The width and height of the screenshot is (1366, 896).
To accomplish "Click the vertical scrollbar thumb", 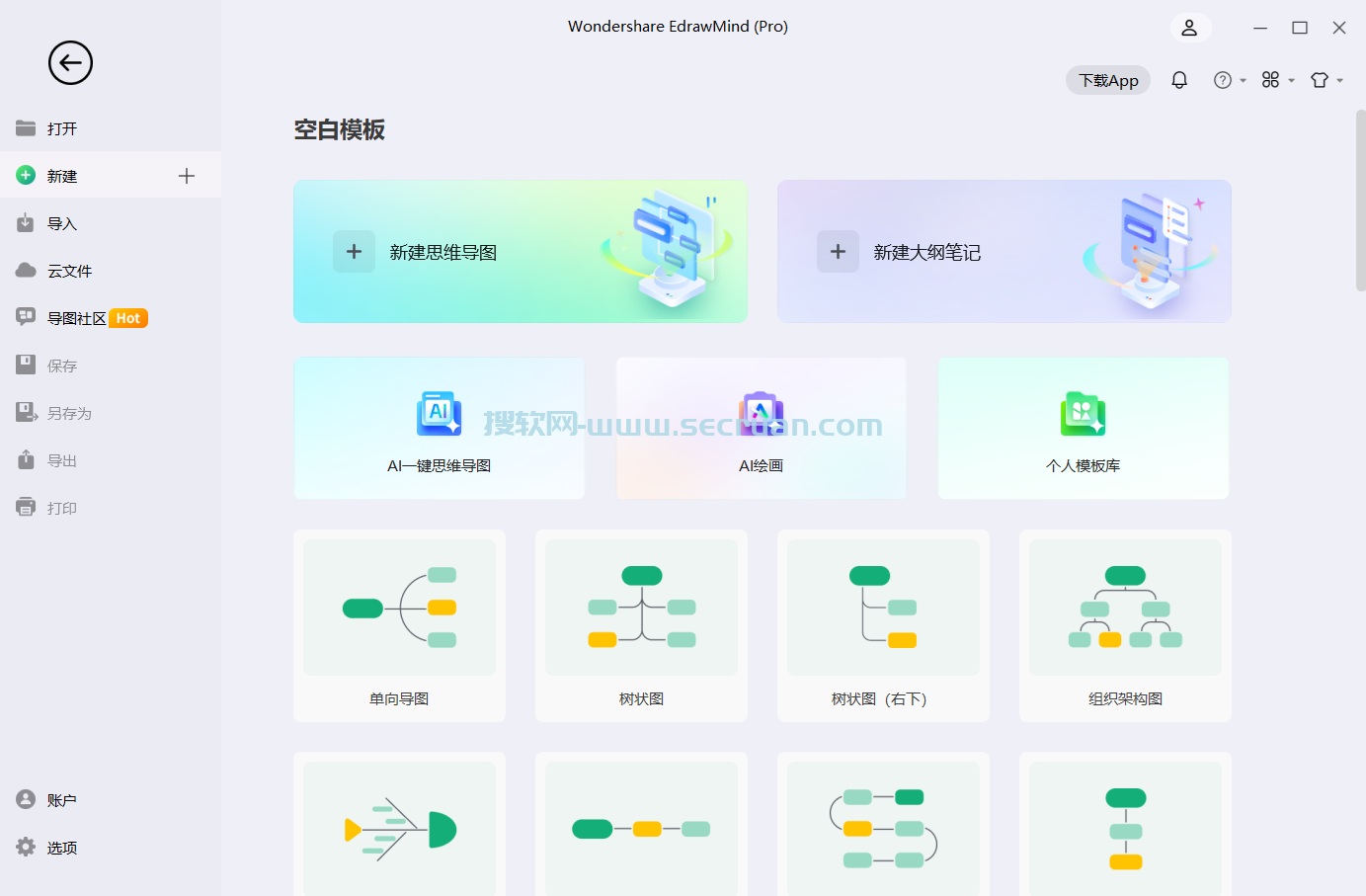I will tap(1360, 201).
